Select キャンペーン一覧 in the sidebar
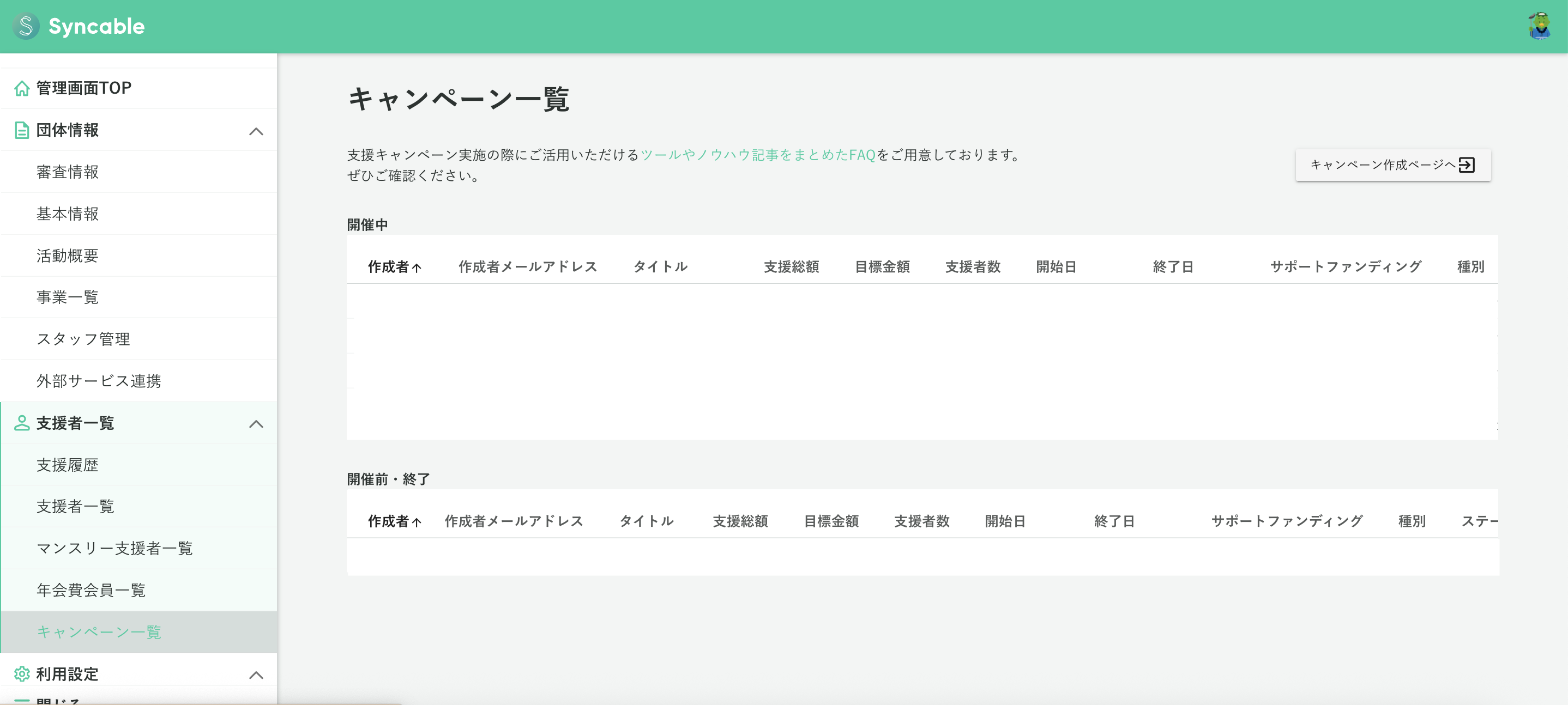The image size is (1568, 705). tap(99, 631)
